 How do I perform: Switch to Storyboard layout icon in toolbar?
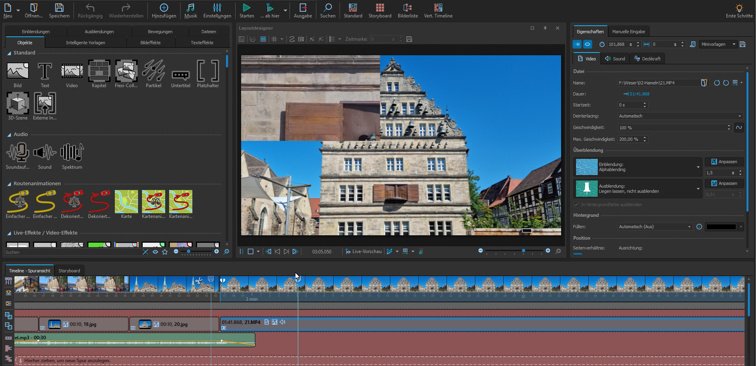coord(380,8)
